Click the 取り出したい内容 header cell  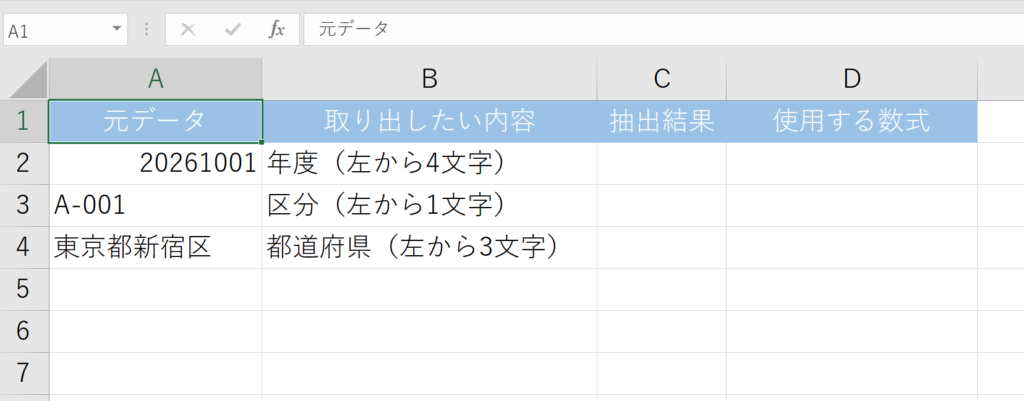tap(429, 121)
